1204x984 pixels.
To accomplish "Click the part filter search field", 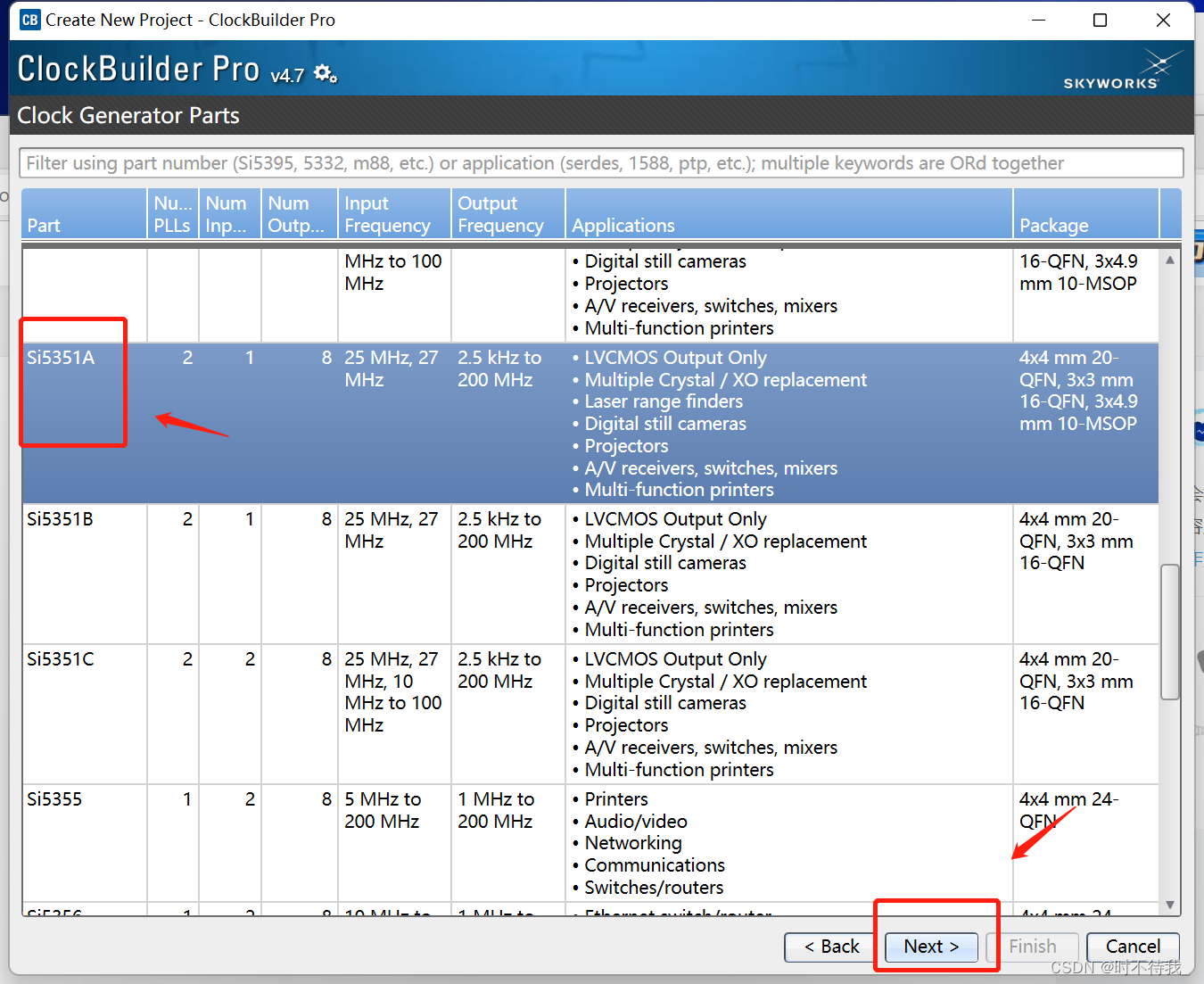I will tap(601, 163).
